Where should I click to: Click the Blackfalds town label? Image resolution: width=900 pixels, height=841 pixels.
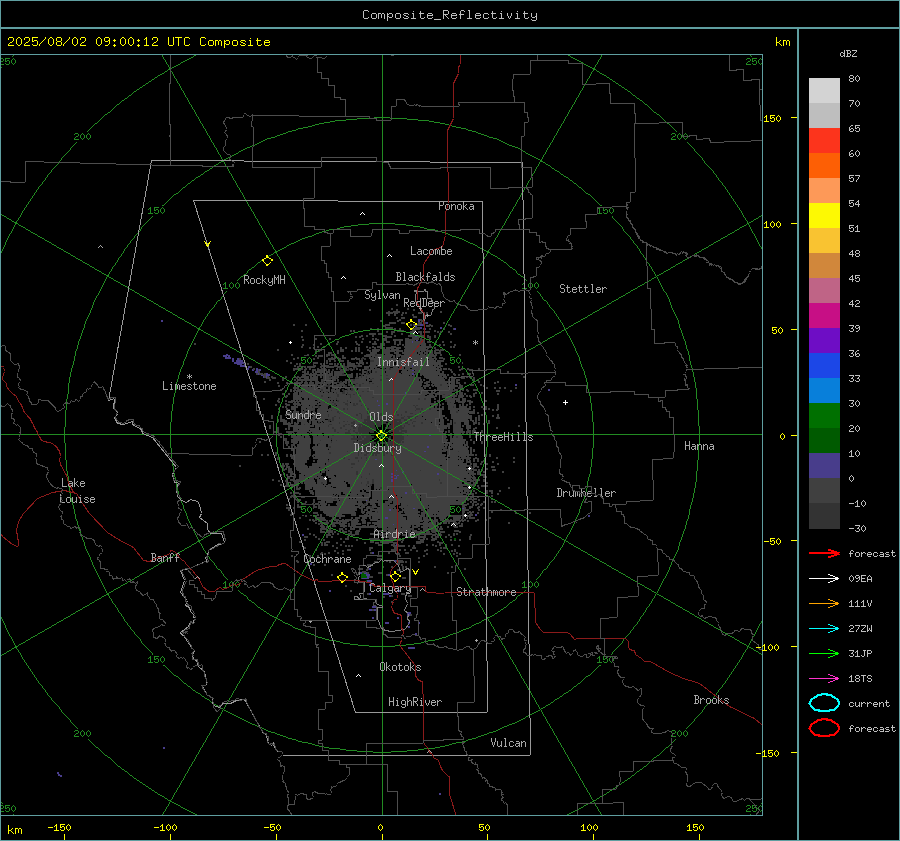pos(425,277)
